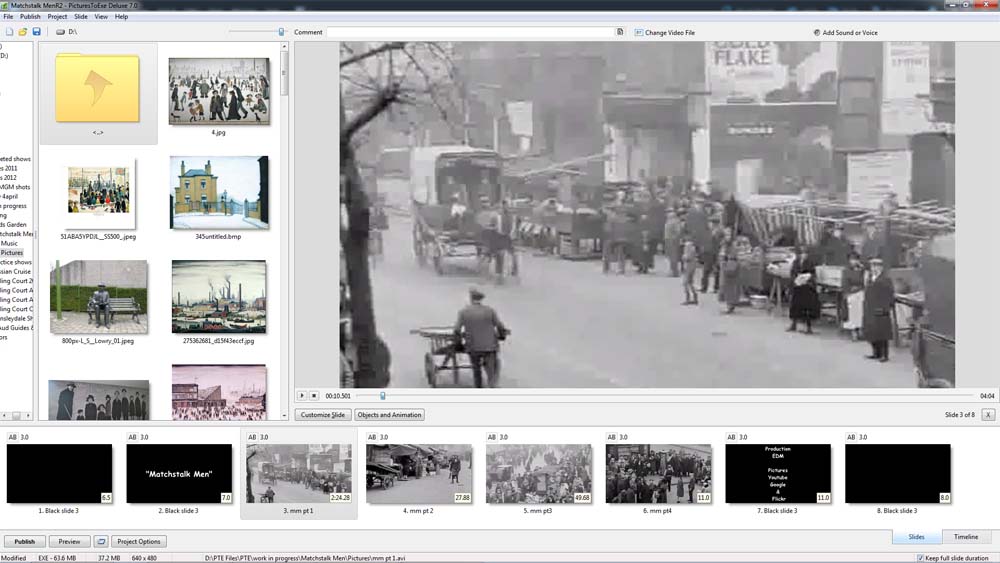
Task: Click the AB transition marker on slide 7
Action: coord(732,437)
